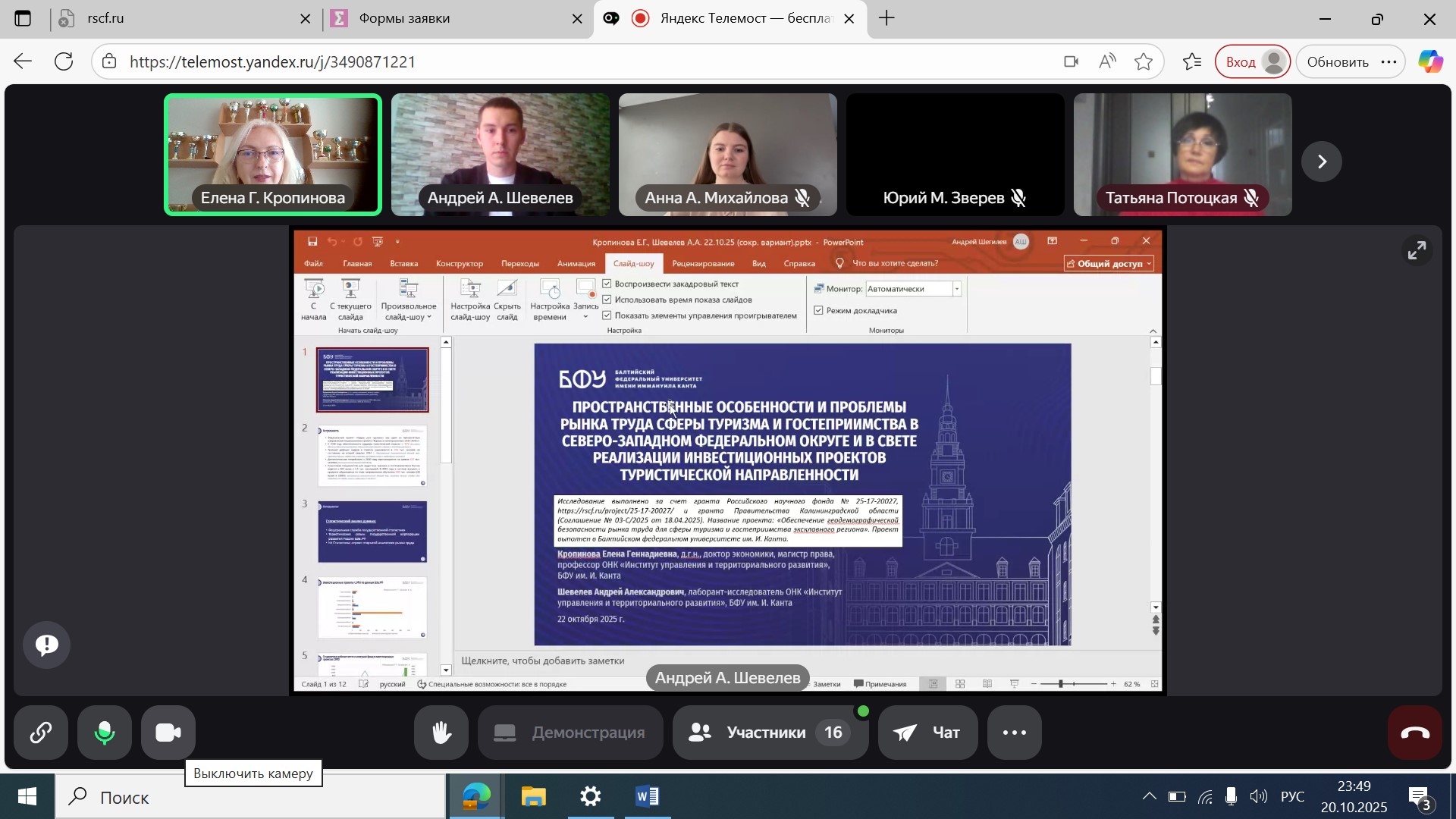Raise hand using hand icon

441,733
